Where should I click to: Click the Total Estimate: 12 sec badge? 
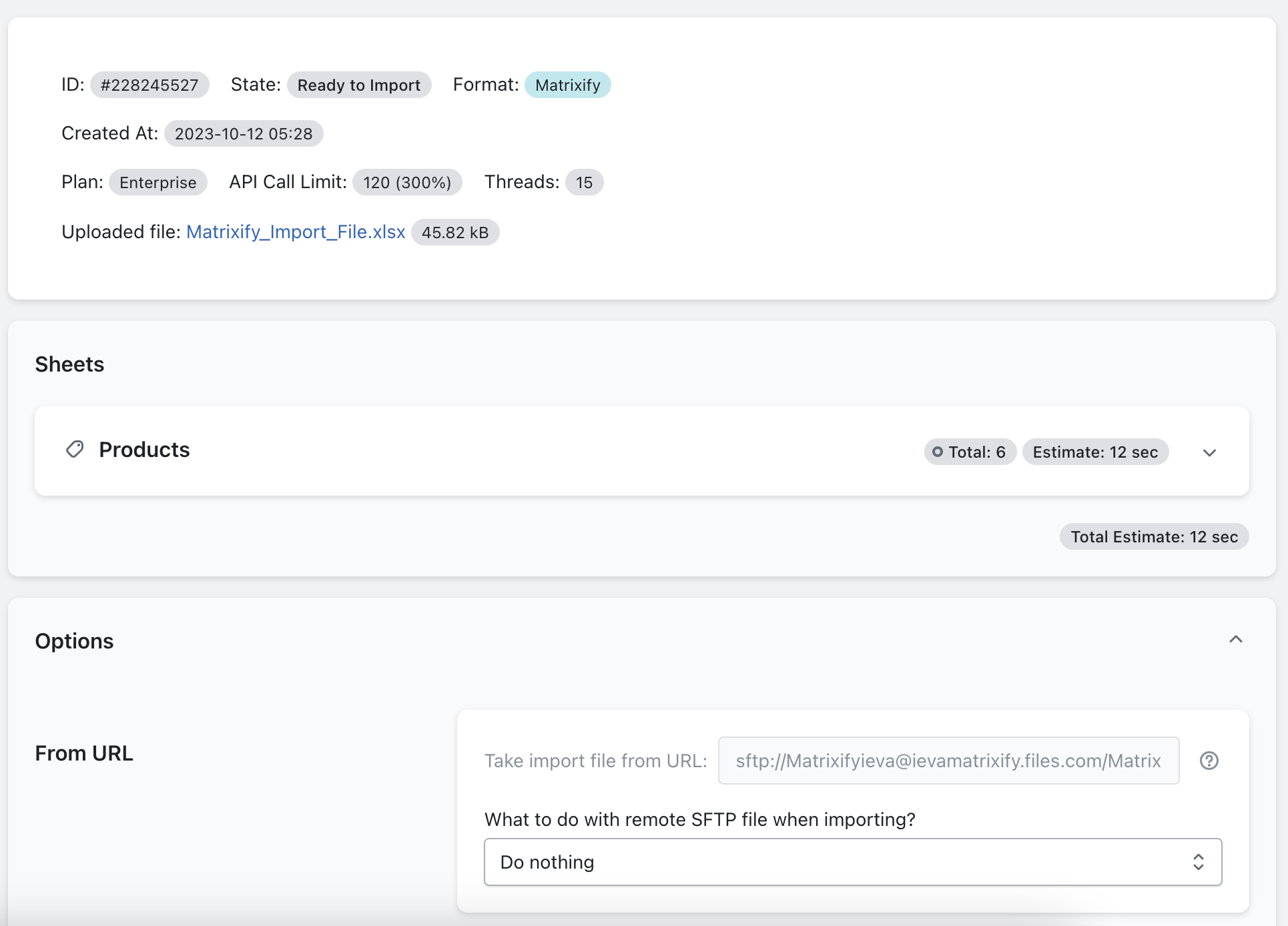(x=1153, y=537)
